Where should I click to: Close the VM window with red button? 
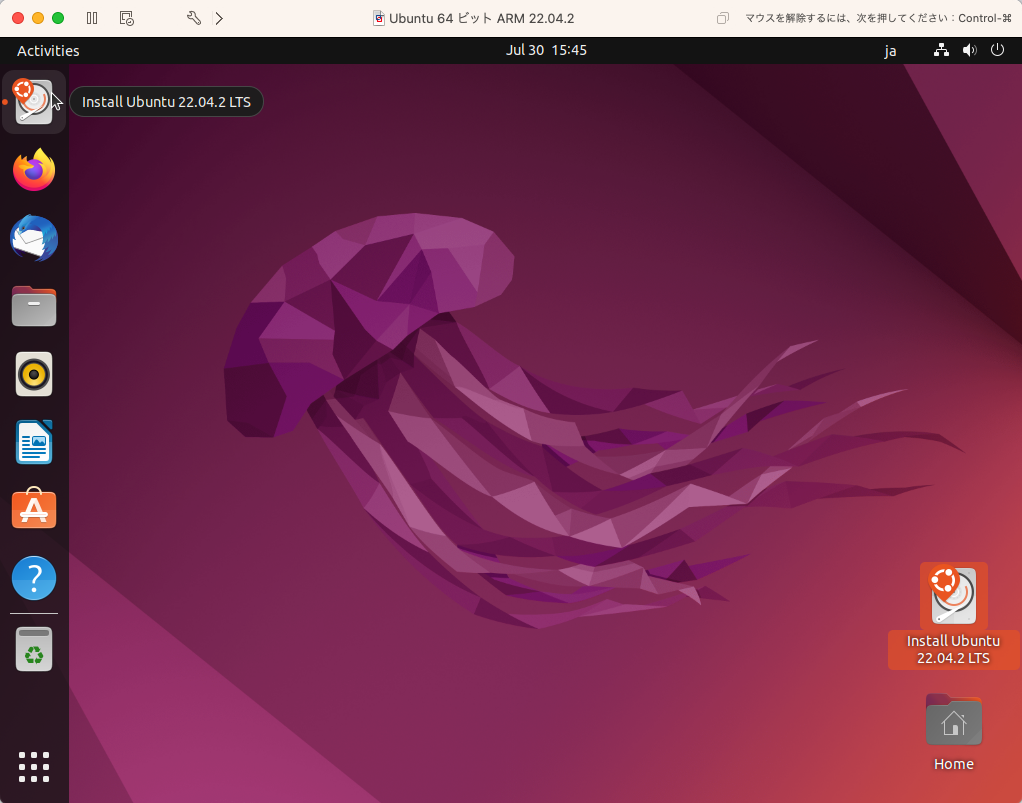(18, 18)
